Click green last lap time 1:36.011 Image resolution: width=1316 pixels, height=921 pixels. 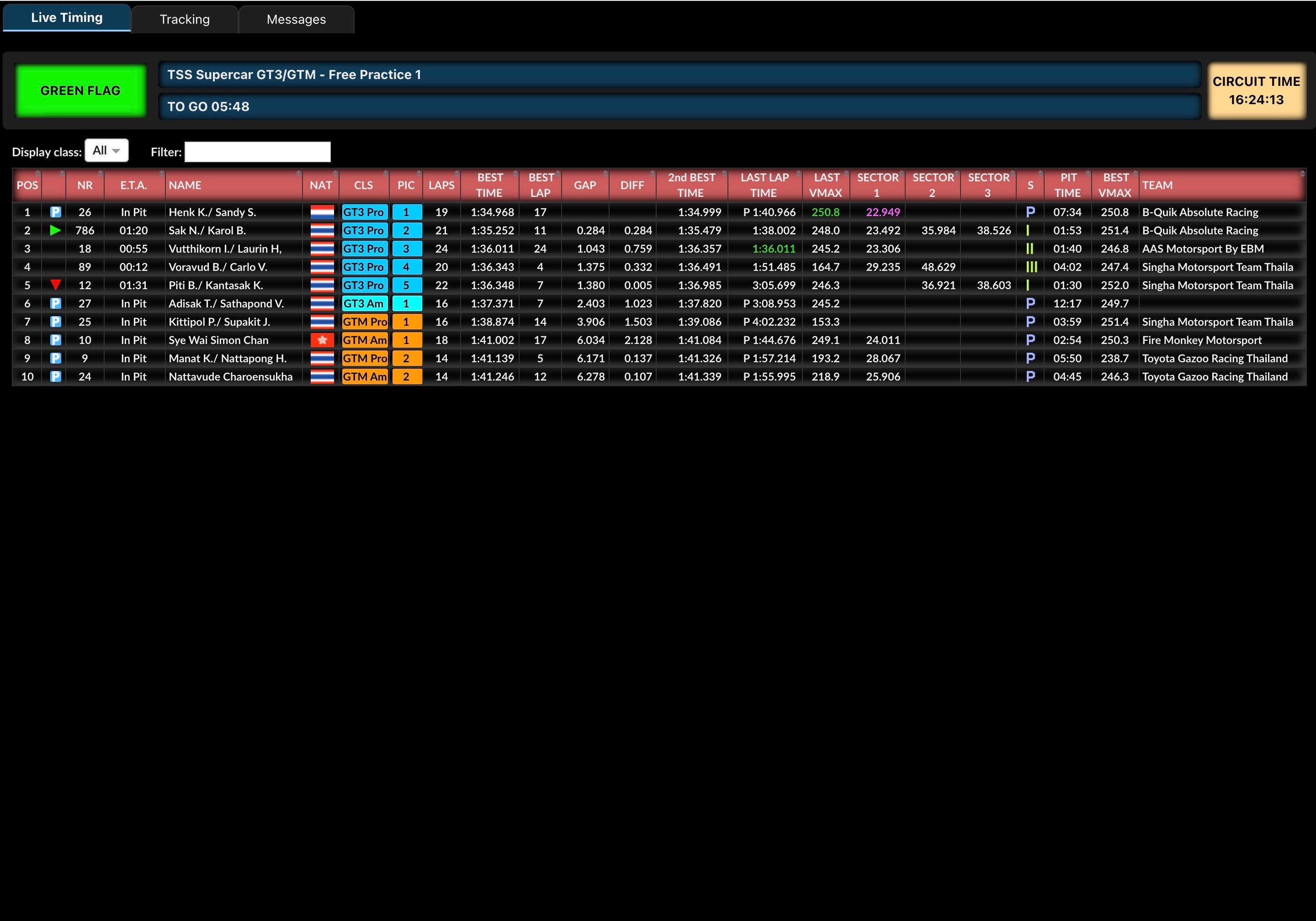pyautogui.click(x=774, y=249)
